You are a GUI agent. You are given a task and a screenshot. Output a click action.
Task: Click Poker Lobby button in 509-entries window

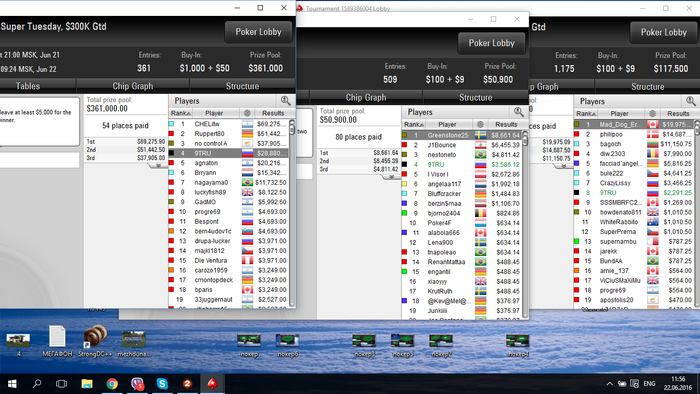click(x=492, y=43)
